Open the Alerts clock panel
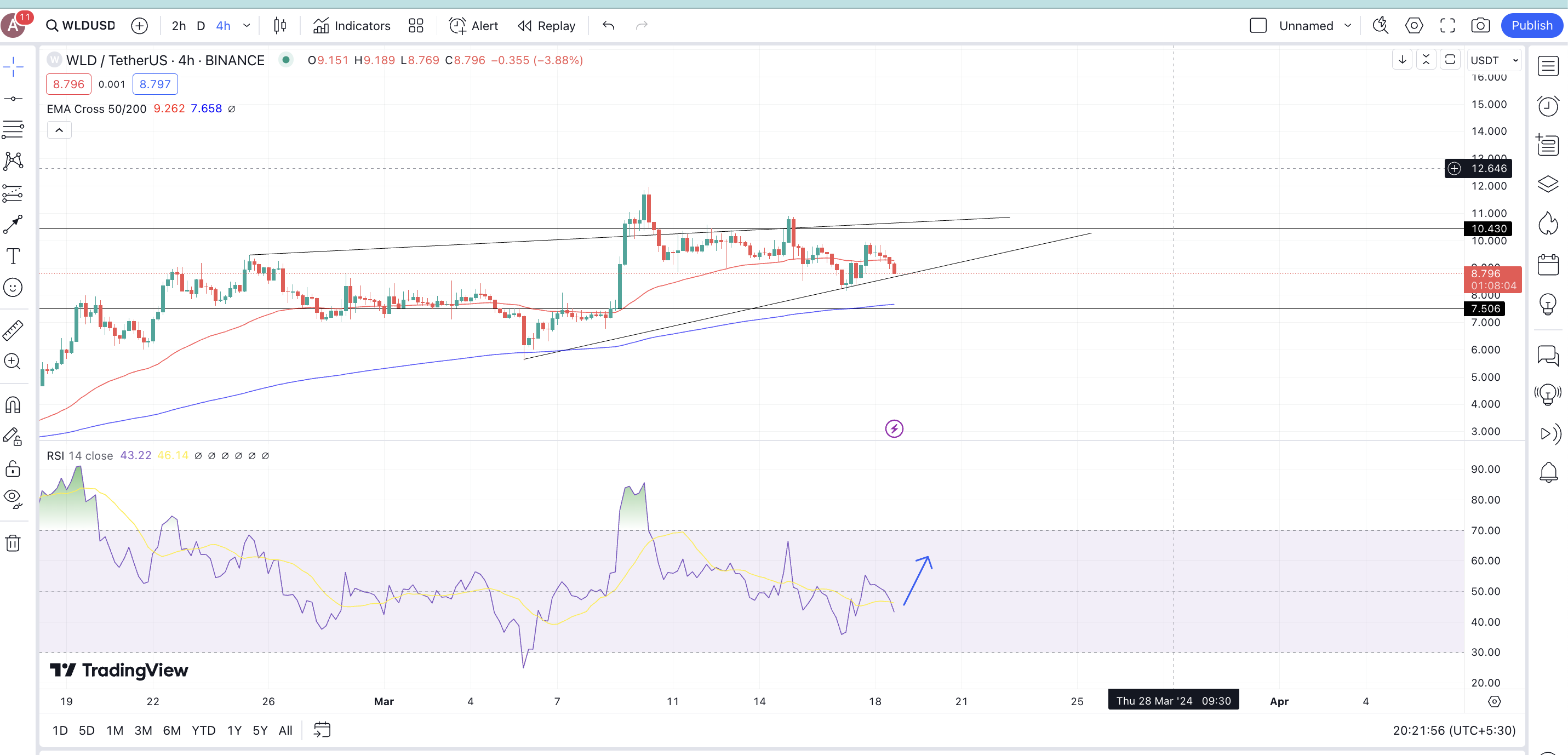Screen dimensions: 1568x755 click(1547, 106)
